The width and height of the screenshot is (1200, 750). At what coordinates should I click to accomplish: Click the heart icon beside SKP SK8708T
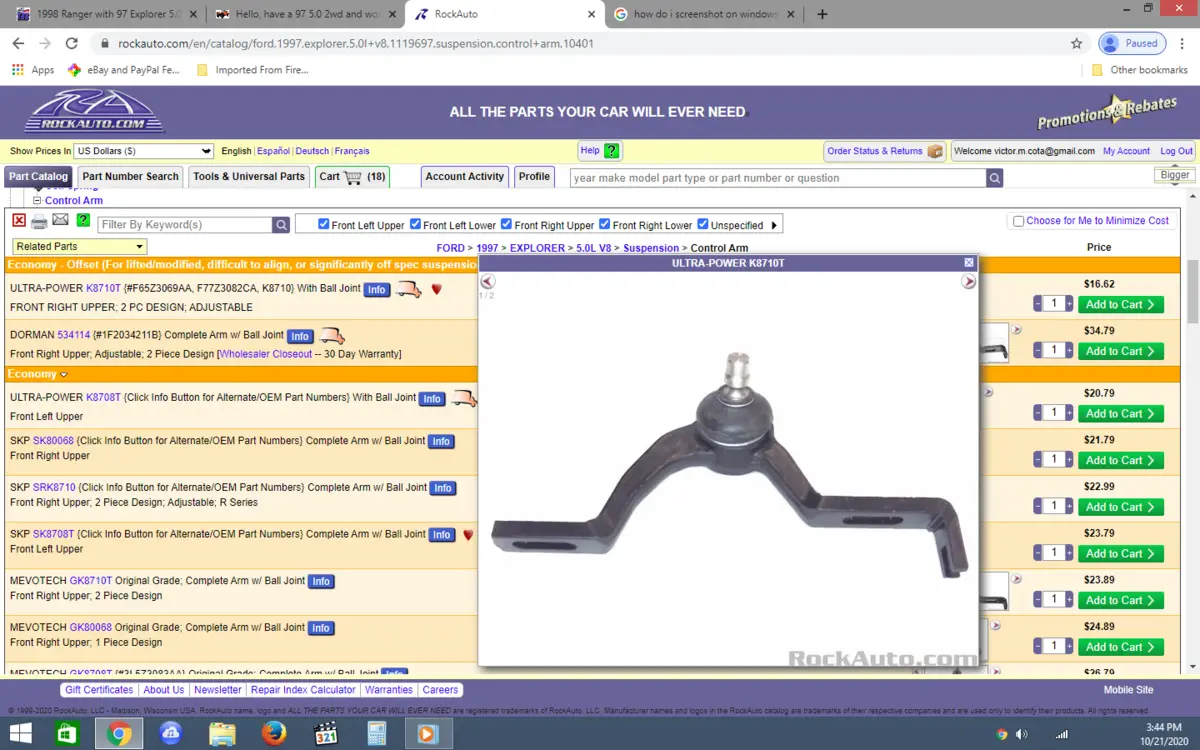pyautogui.click(x=468, y=535)
